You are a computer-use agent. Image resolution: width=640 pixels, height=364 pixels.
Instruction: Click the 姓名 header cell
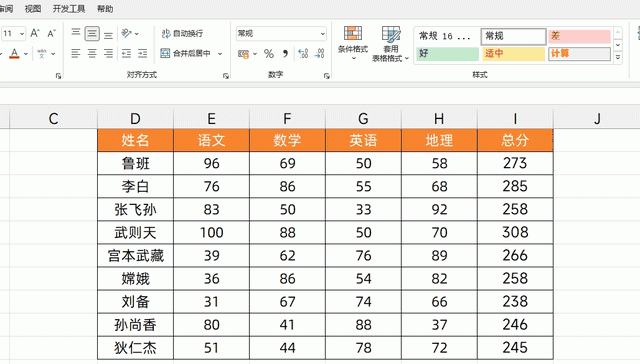coord(136,140)
